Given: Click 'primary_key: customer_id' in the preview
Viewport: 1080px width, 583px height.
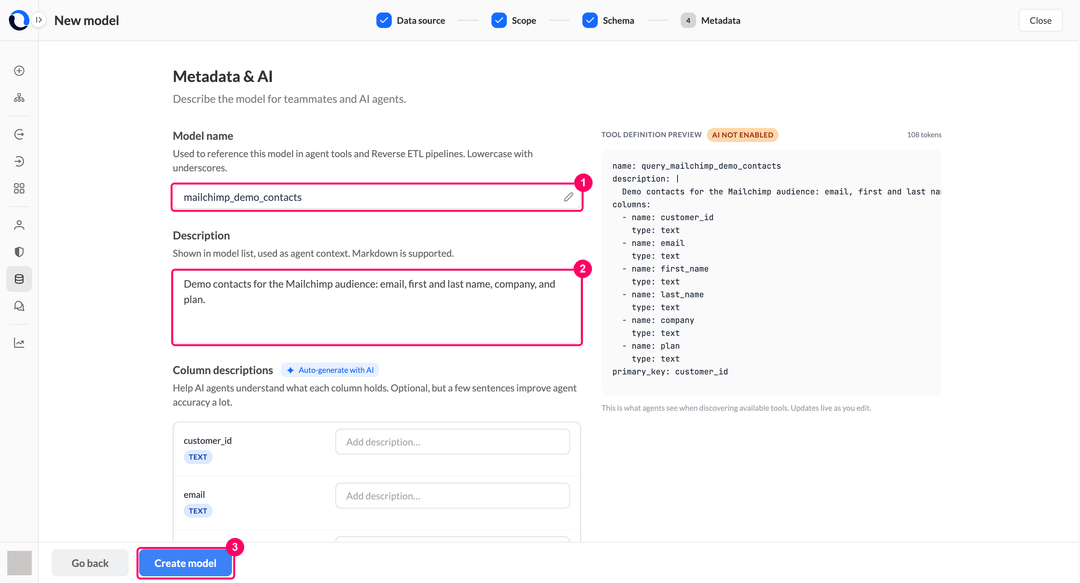Looking at the screenshot, I should click(669, 372).
